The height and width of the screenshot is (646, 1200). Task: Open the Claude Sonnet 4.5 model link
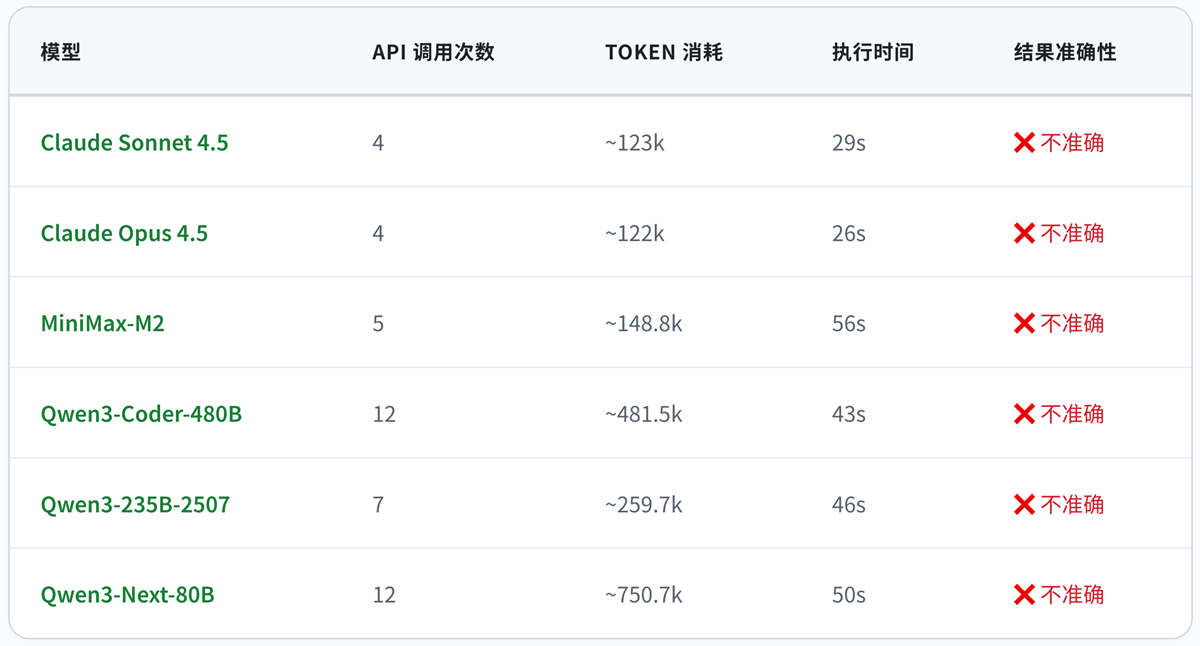click(134, 143)
